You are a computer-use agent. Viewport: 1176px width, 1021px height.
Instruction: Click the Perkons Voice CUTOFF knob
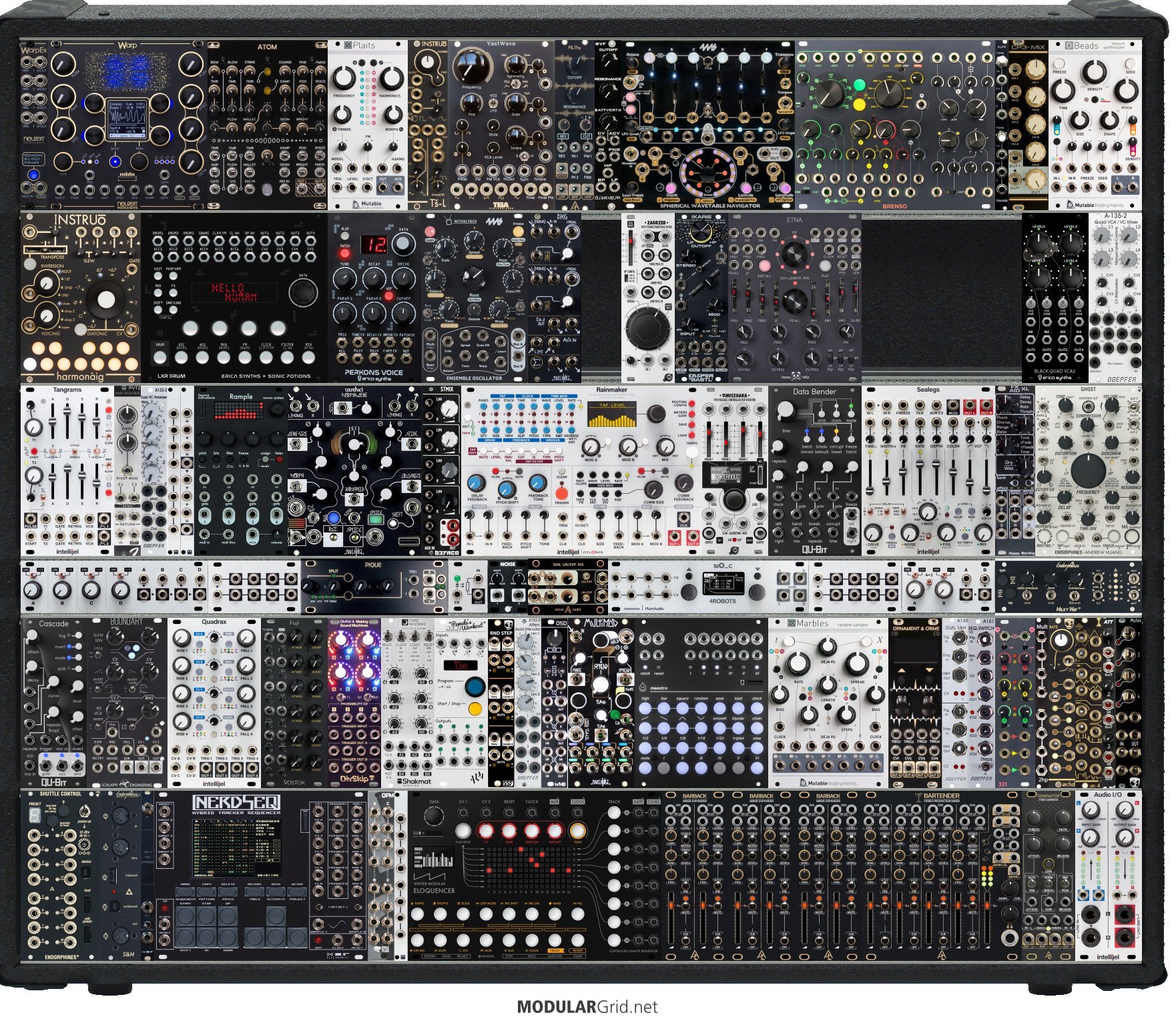pos(402,313)
